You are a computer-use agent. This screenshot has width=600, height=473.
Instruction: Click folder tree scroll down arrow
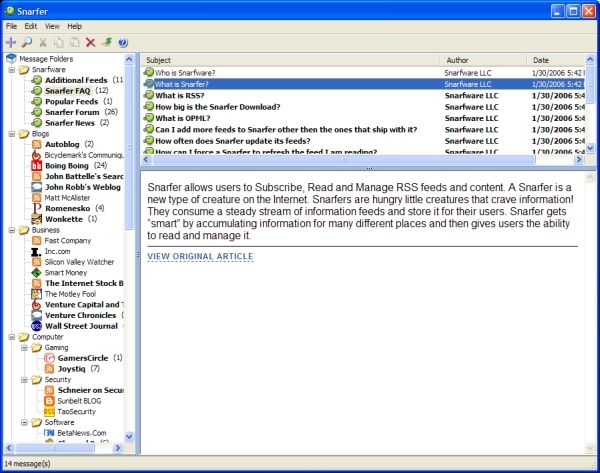click(x=129, y=436)
